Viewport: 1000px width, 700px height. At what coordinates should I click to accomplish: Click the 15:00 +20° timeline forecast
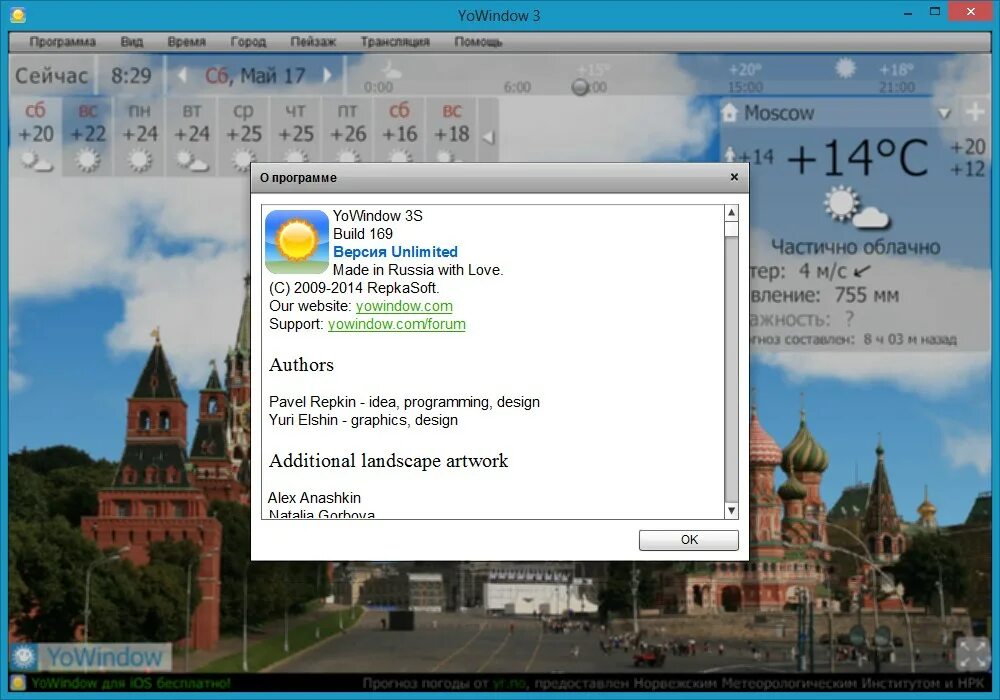[745, 78]
